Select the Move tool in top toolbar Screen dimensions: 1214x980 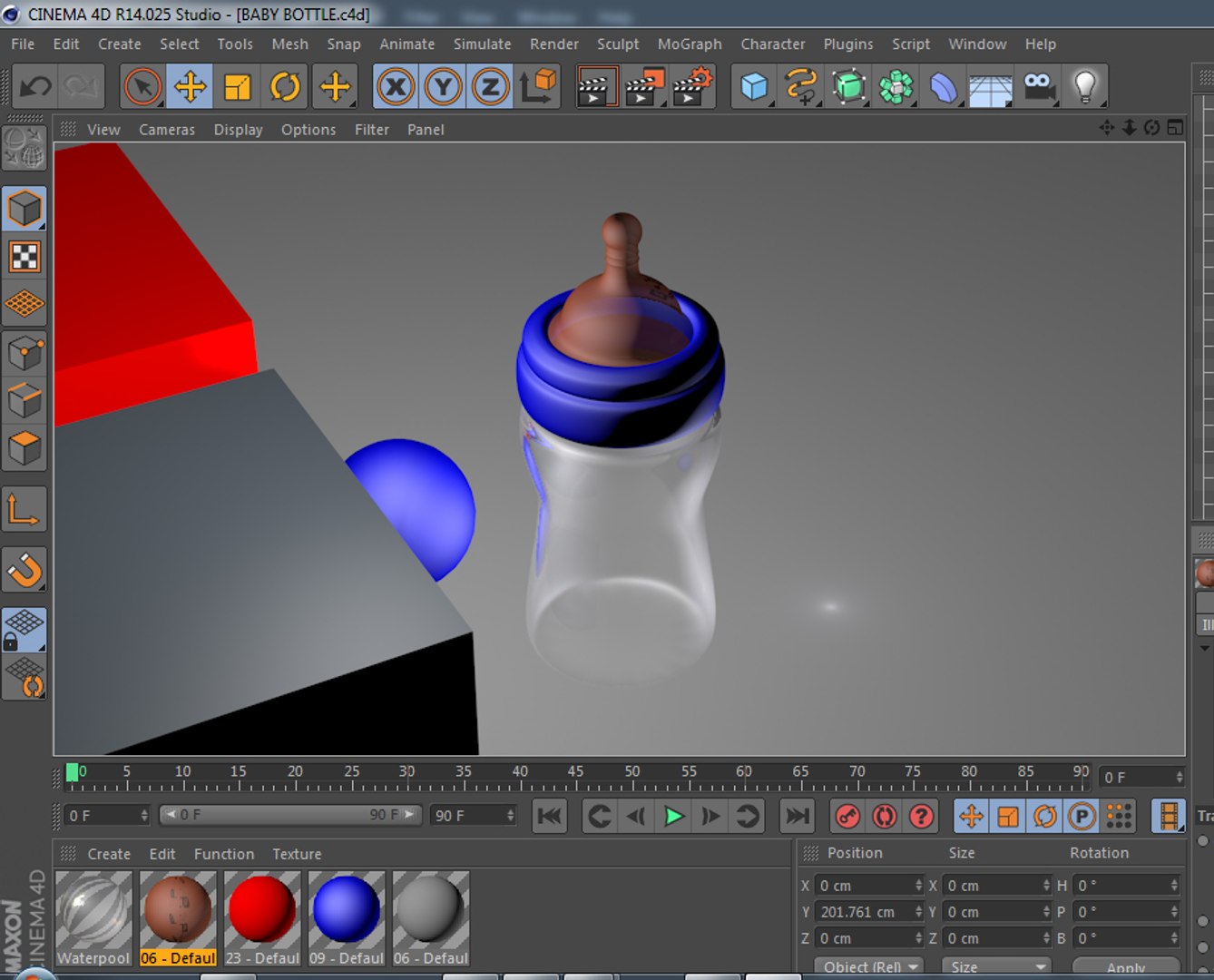pos(190,87)
